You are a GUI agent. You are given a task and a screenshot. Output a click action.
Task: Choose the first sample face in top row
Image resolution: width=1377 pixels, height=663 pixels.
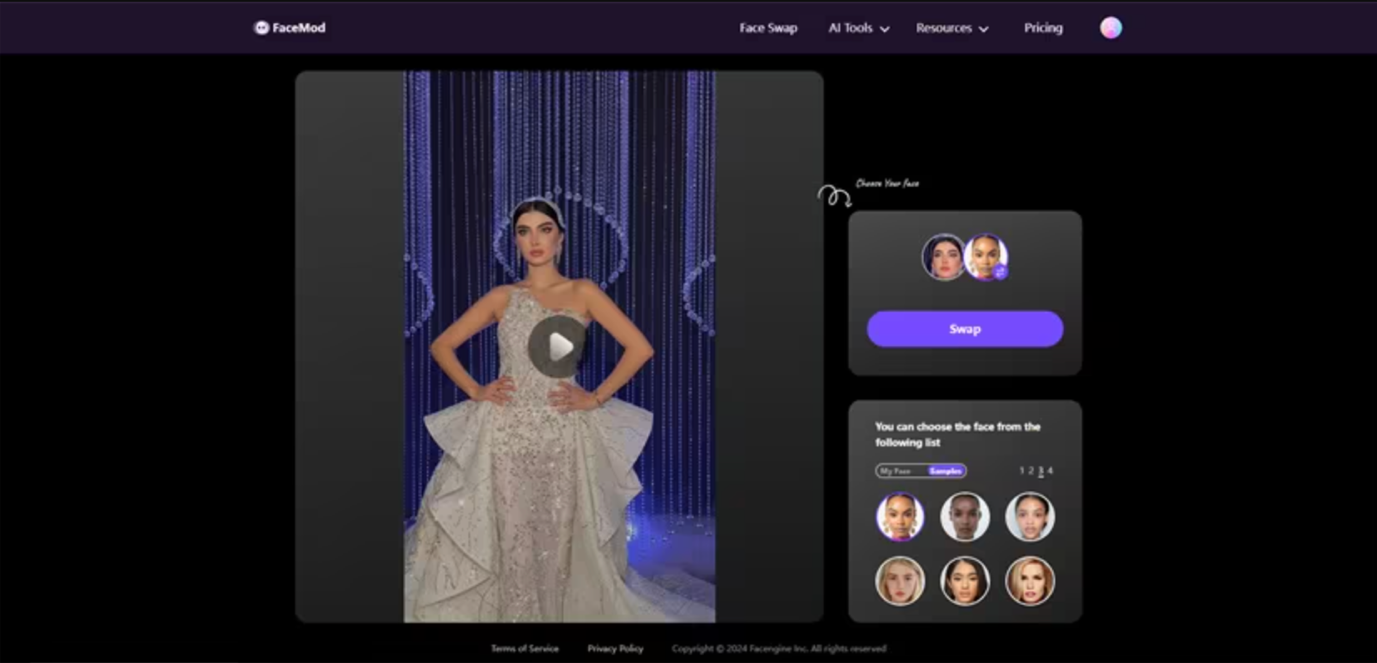point(900,517)
